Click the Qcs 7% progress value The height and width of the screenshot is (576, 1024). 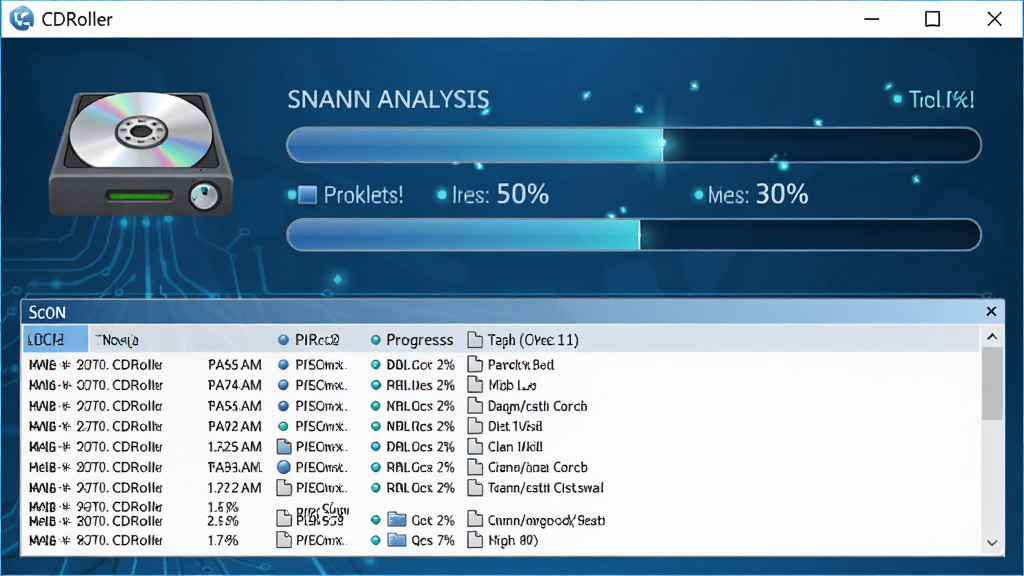433,540
